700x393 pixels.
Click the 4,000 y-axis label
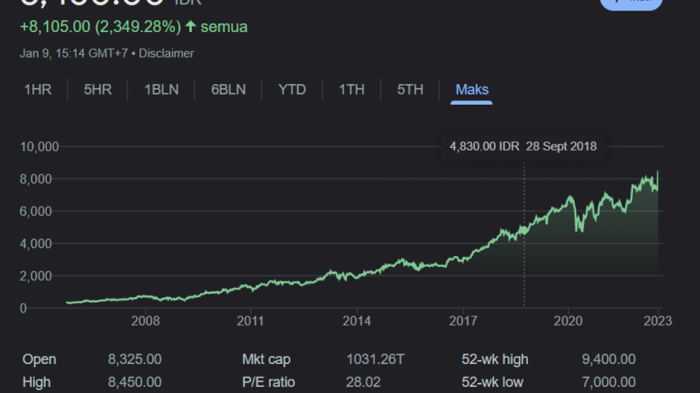pos(36,244)
